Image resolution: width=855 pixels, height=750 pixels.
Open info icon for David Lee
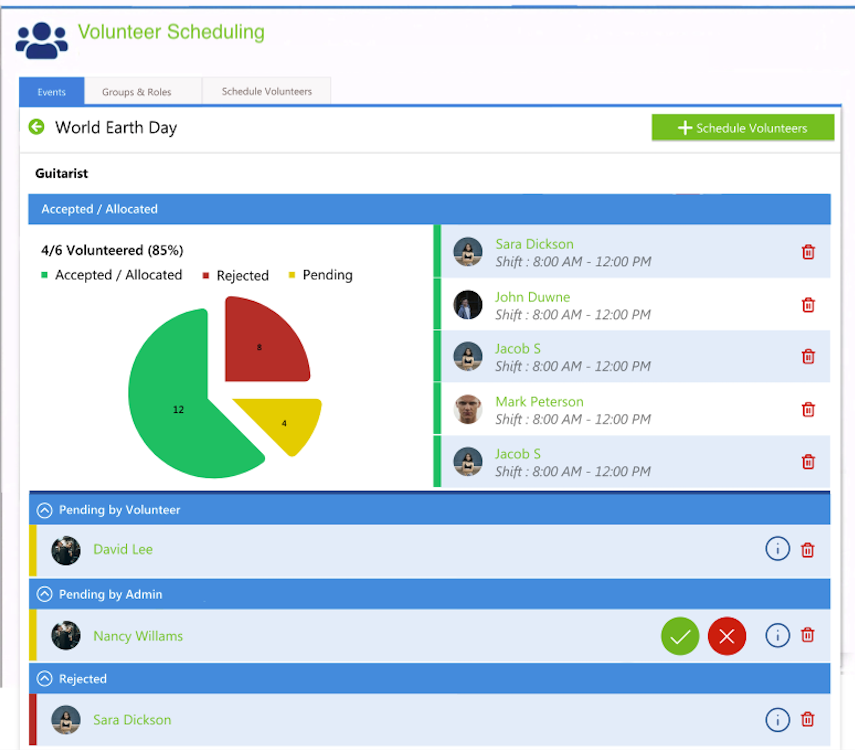[x=778, y=549]
